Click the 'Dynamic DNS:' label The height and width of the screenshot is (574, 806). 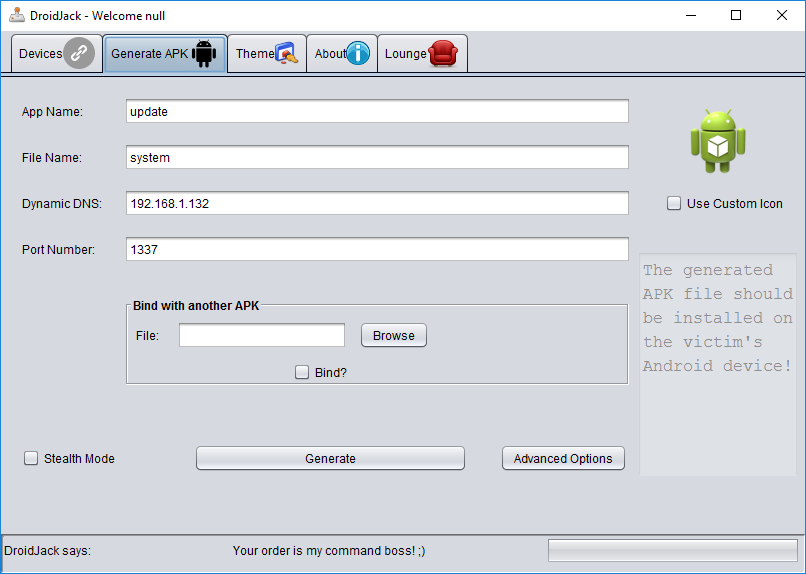62,203
